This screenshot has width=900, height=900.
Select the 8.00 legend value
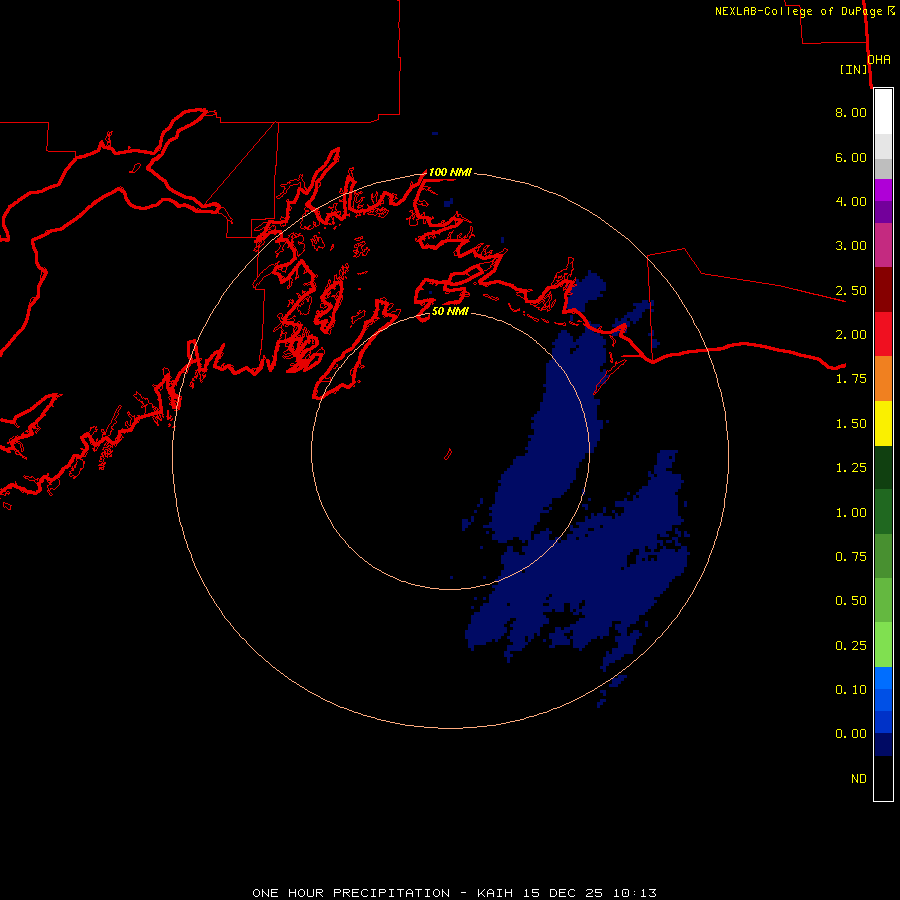point(851,112)
